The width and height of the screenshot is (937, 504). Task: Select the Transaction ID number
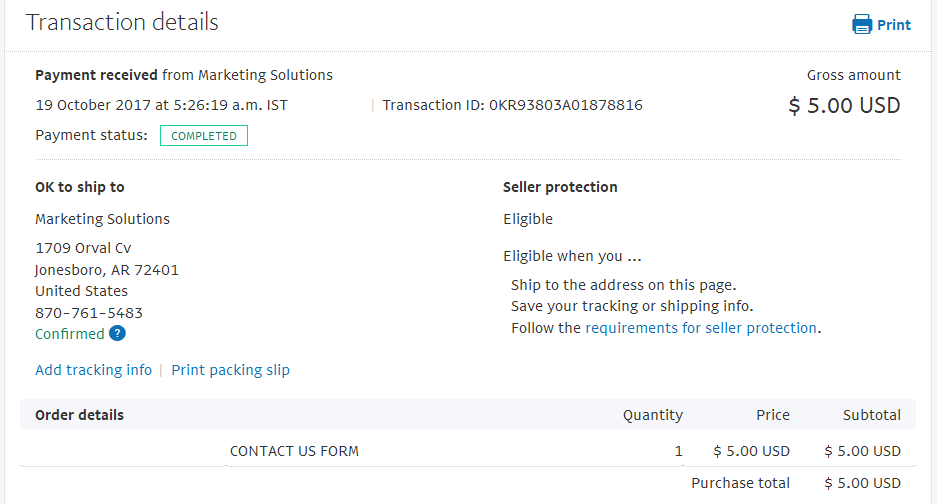(x=566, y=105)
